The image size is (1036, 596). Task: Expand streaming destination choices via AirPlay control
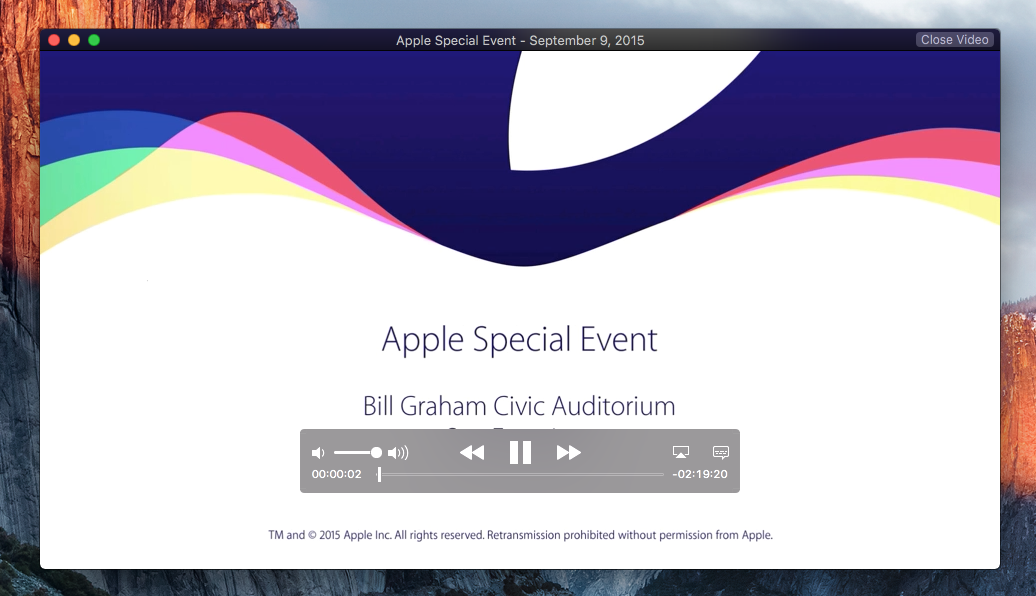[682, 452]
